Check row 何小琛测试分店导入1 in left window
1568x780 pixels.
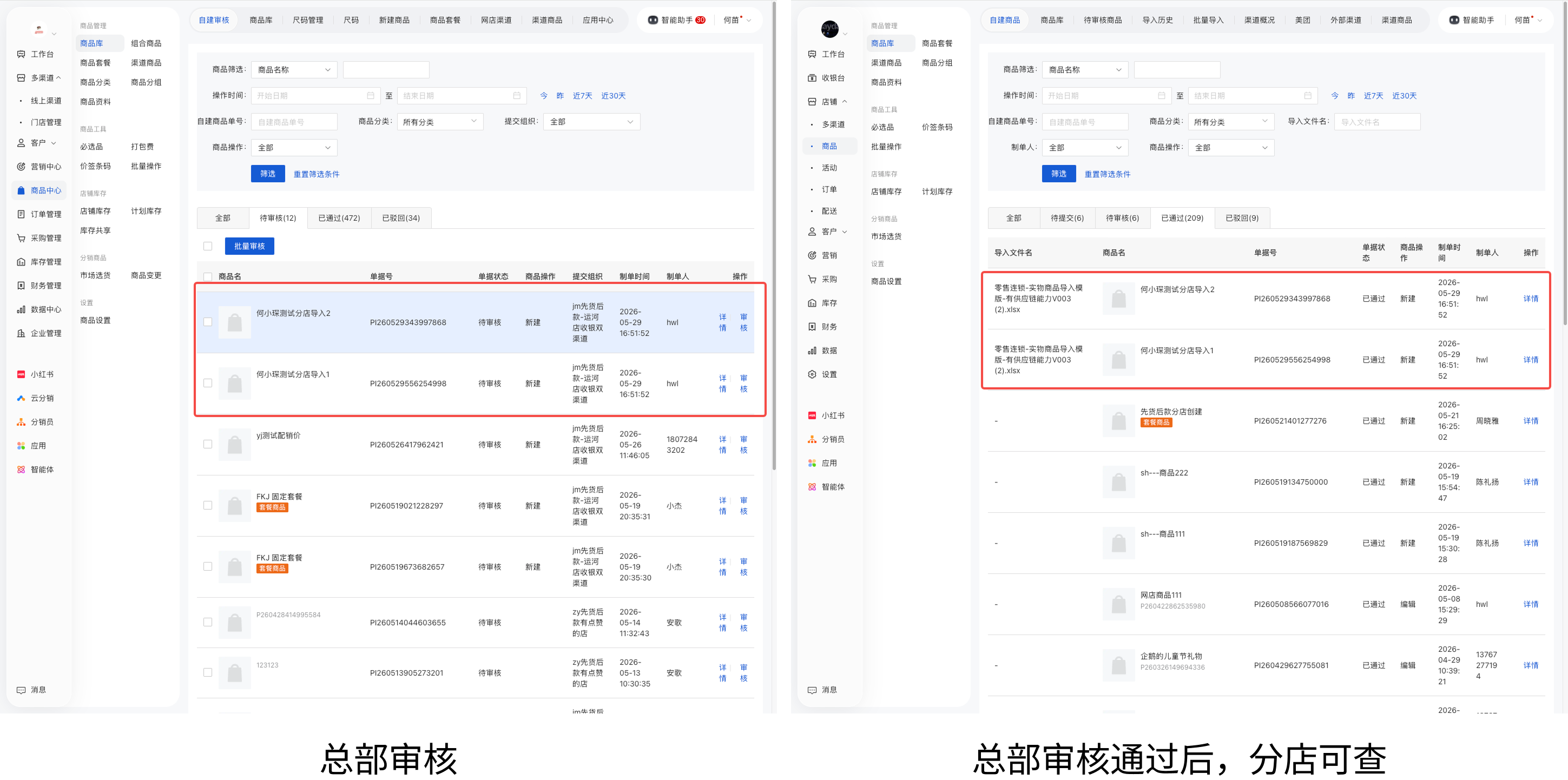tap(208, 384)
